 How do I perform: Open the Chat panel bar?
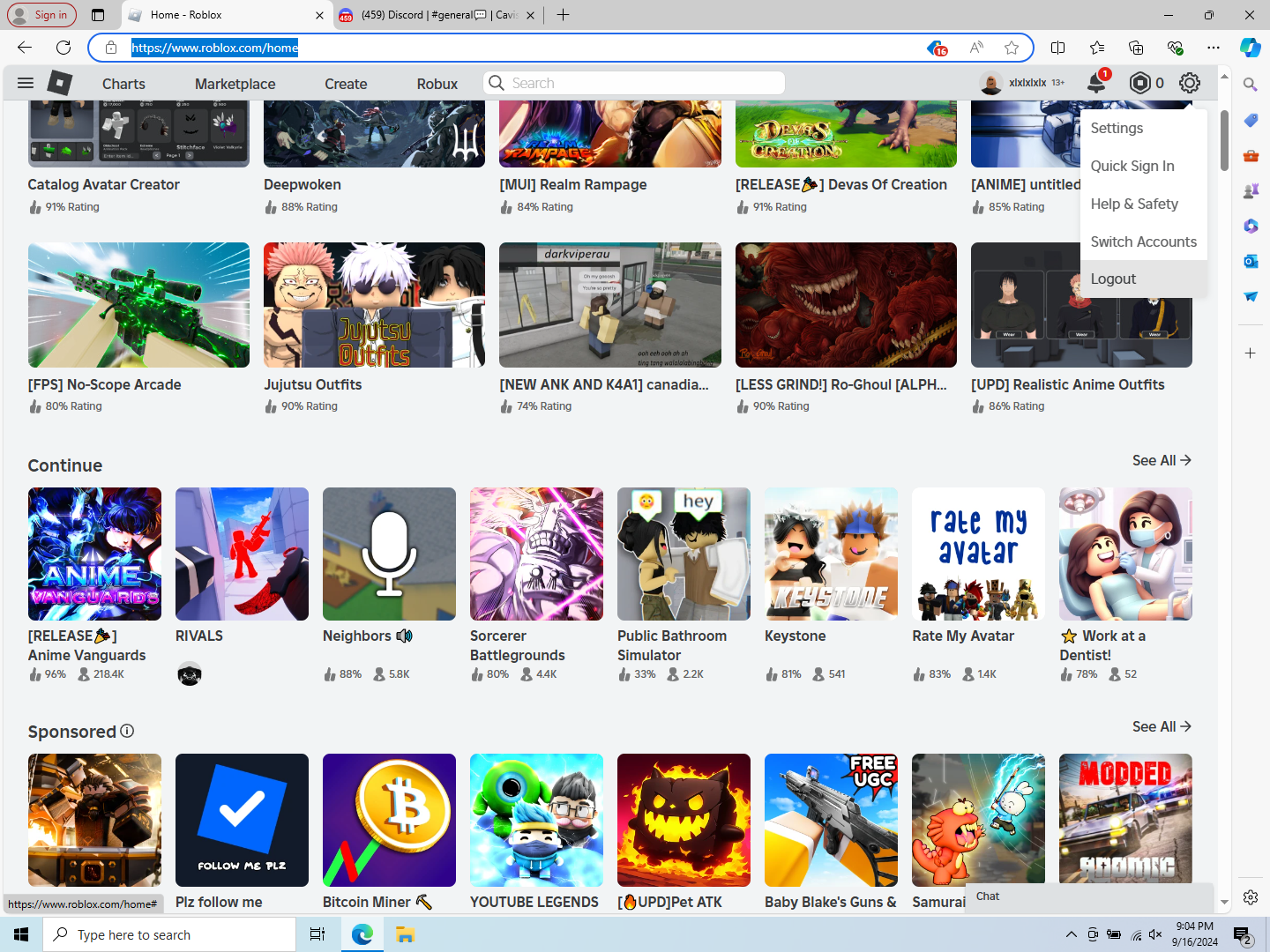pos(1089,896)
